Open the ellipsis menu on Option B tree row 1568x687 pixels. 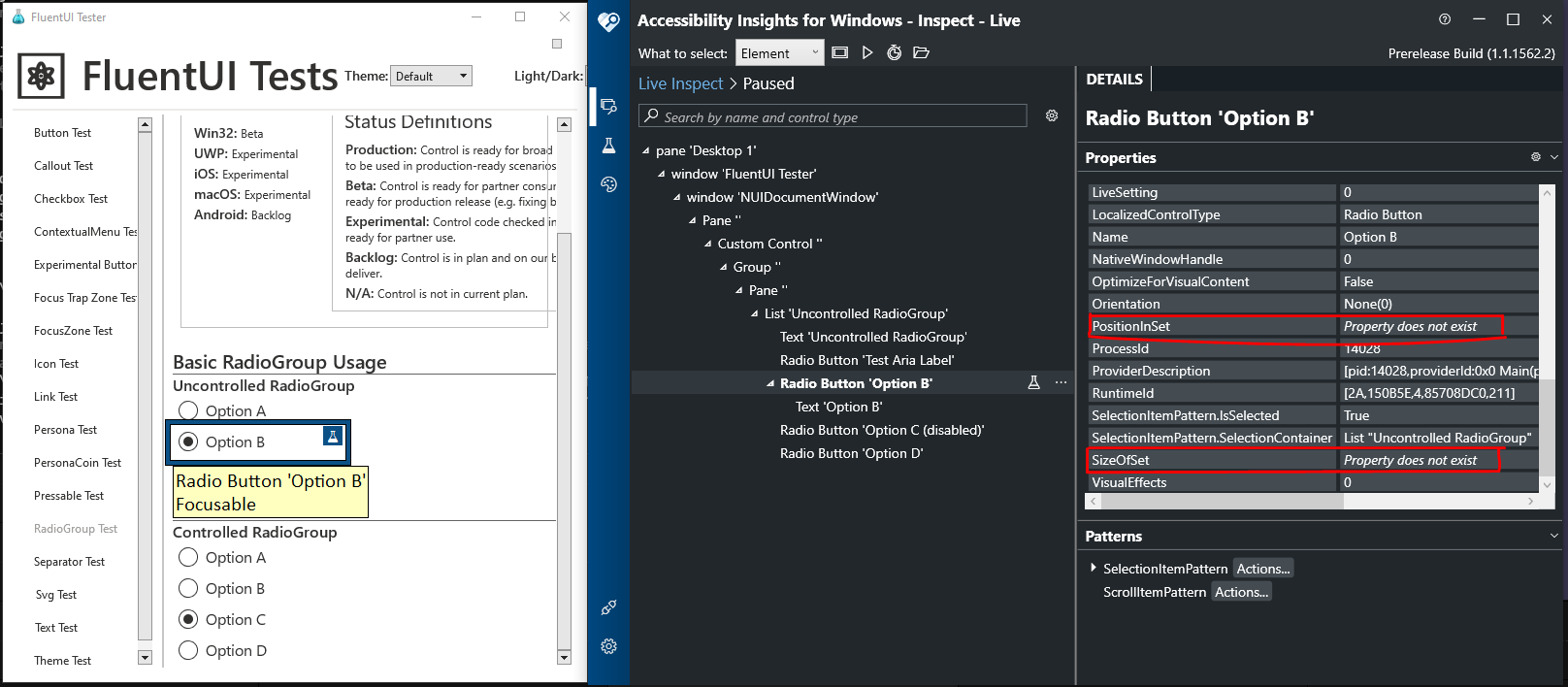tap(1061, 382)
